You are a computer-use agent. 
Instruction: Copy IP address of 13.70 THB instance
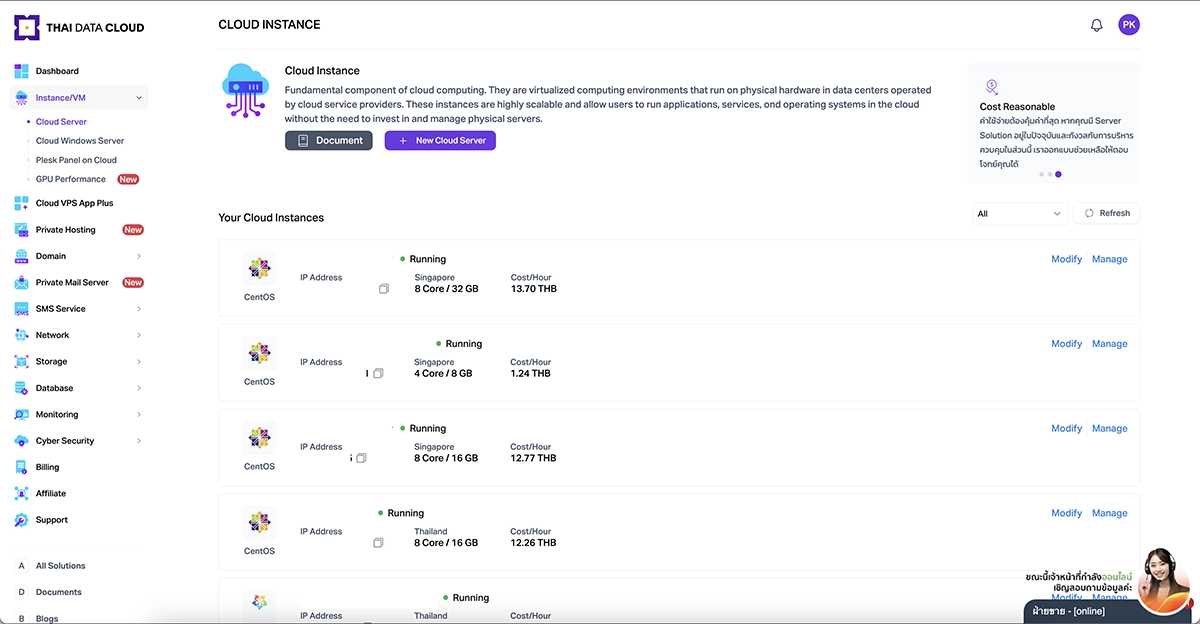click(x=384, y=289)
